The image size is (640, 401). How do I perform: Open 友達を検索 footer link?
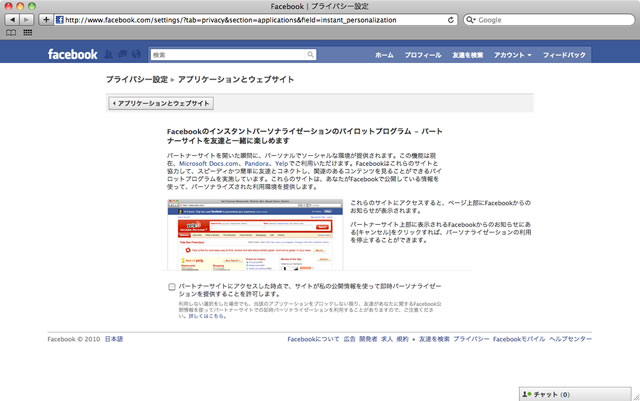click(434, 339)
